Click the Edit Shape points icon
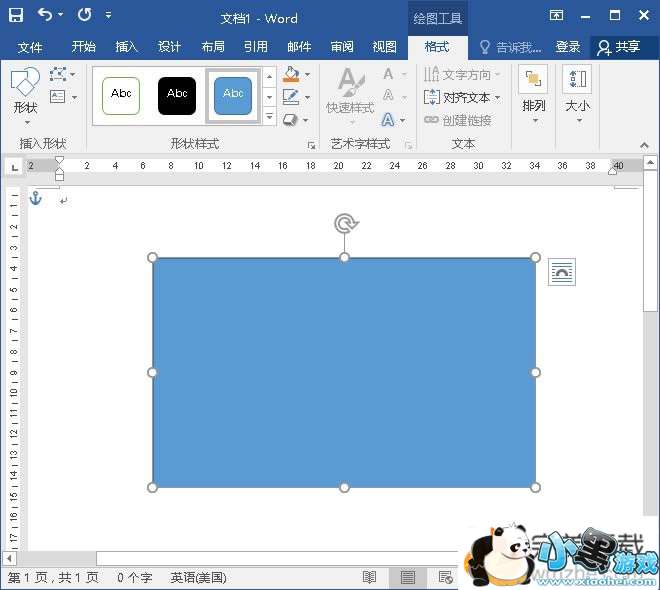This screenshot has height=590, width=660. click(x=59, y=75)
